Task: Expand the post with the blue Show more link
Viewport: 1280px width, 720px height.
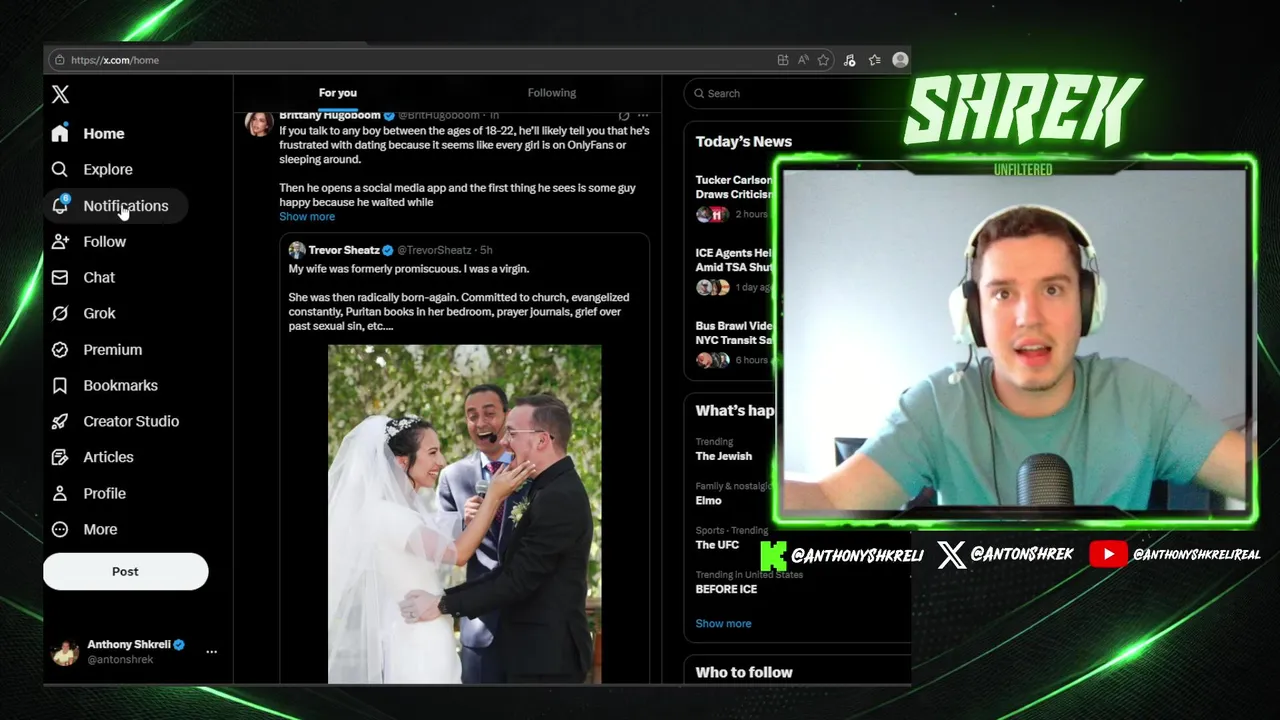Action: coord(307,216)
